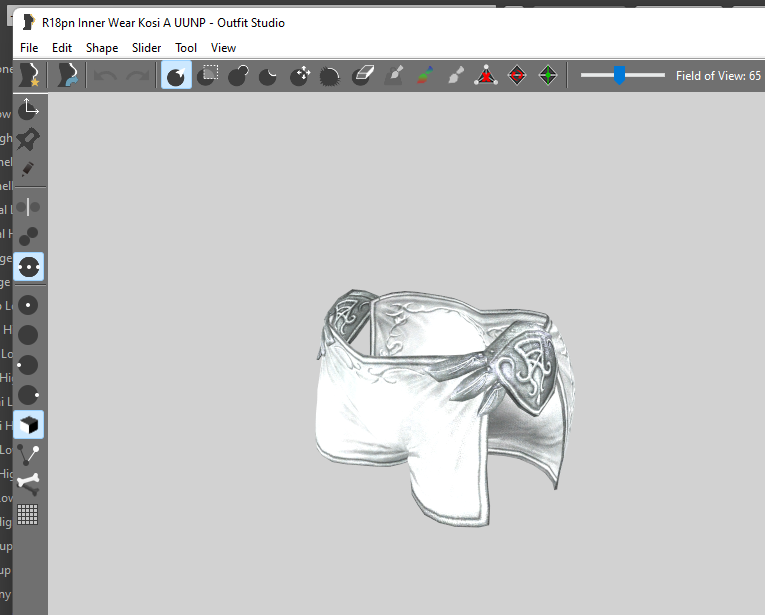Toggle bone display with bones icon
This screenshot has width=765, height=615.
pyautogui.click(x=28, y=484)
